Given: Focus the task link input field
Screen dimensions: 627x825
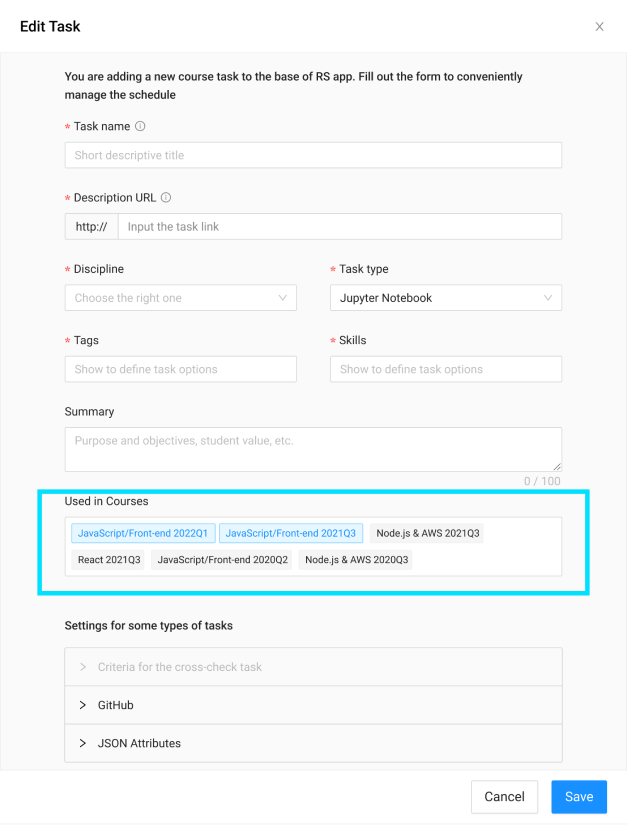Looking at the screenshot, I should pos(340,227).
